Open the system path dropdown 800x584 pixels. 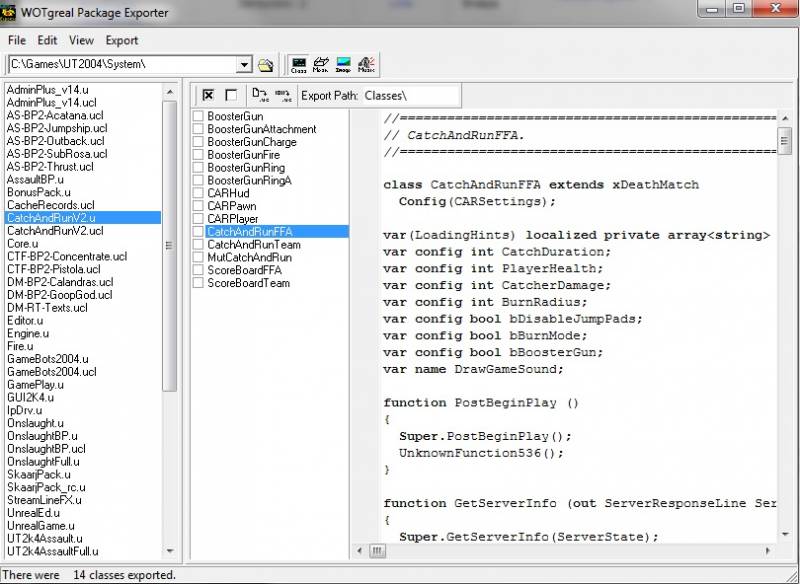(244, 65)
